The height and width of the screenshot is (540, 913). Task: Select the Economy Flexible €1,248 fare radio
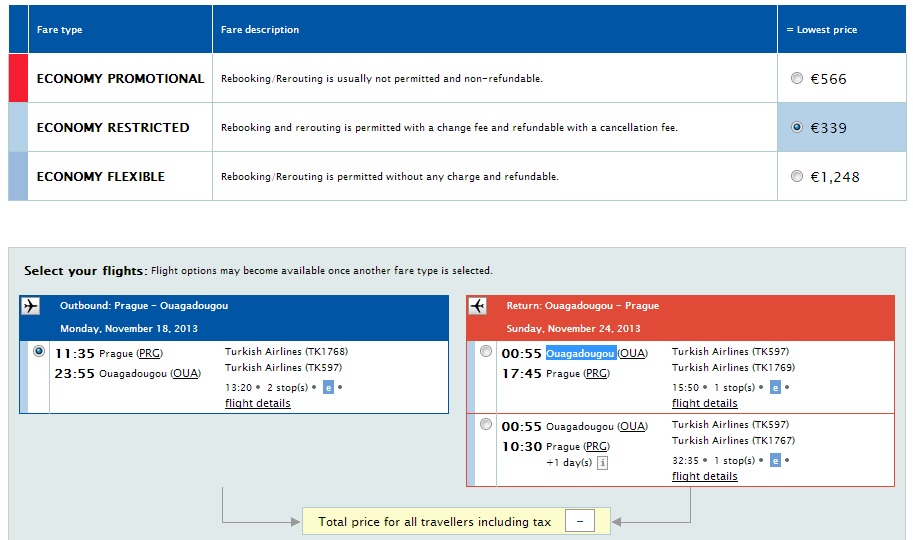tap(797, 176)
